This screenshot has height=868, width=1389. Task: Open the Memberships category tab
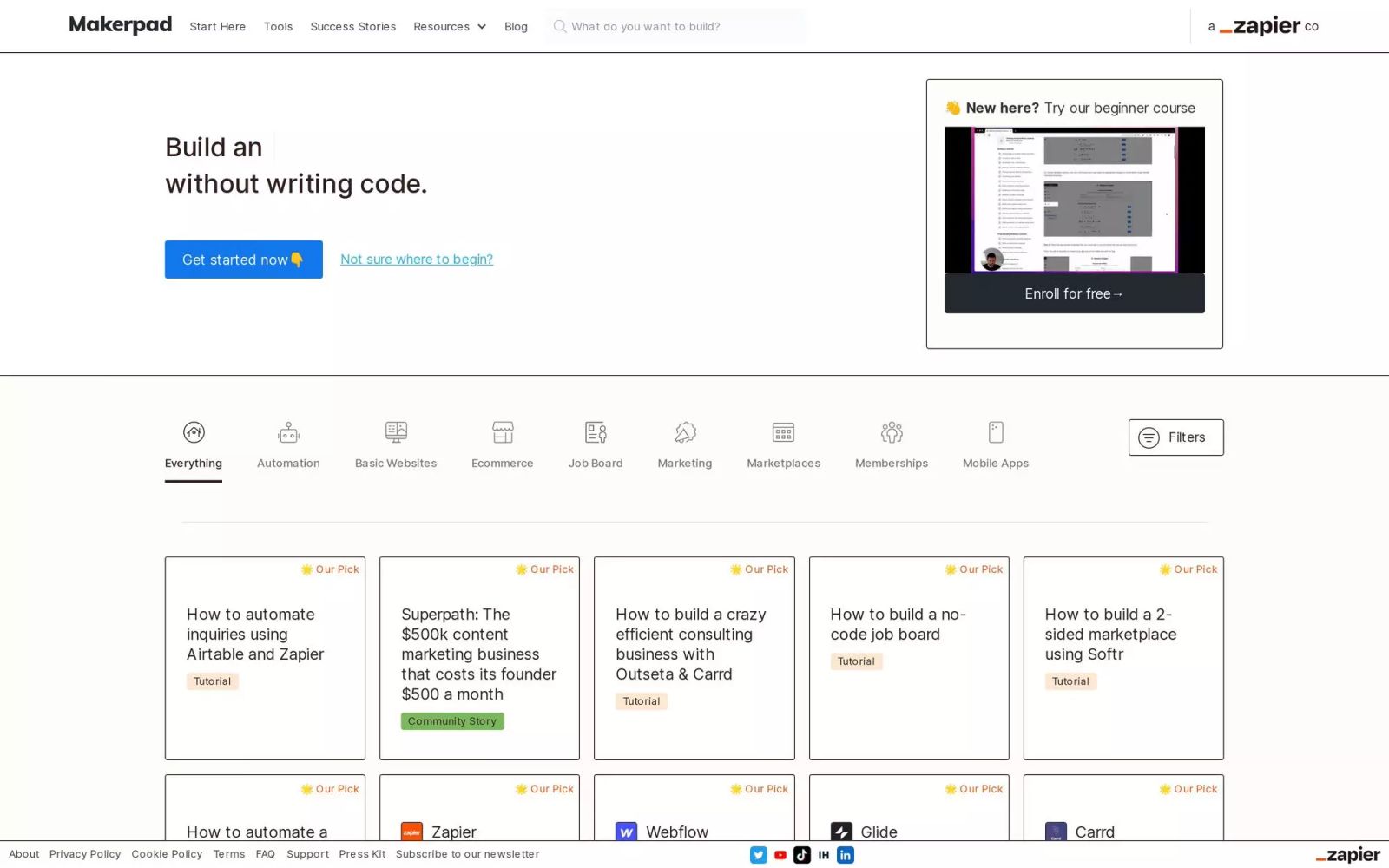tap(892, 447)
